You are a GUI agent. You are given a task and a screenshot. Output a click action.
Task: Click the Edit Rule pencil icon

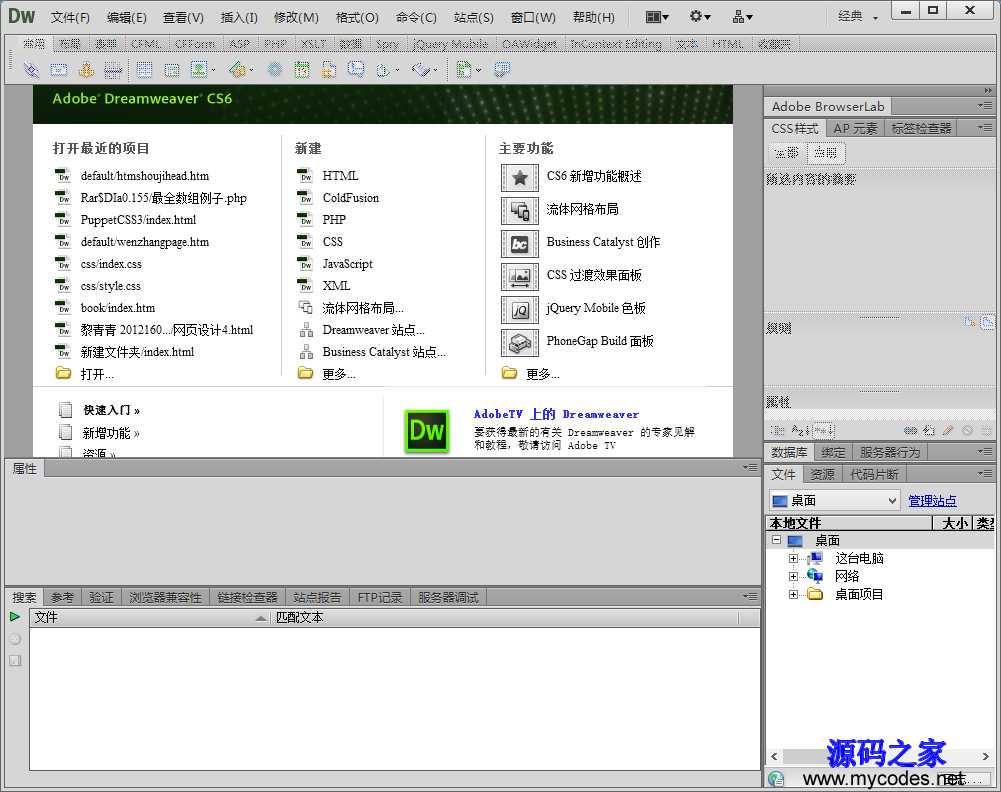coord(948,431)
